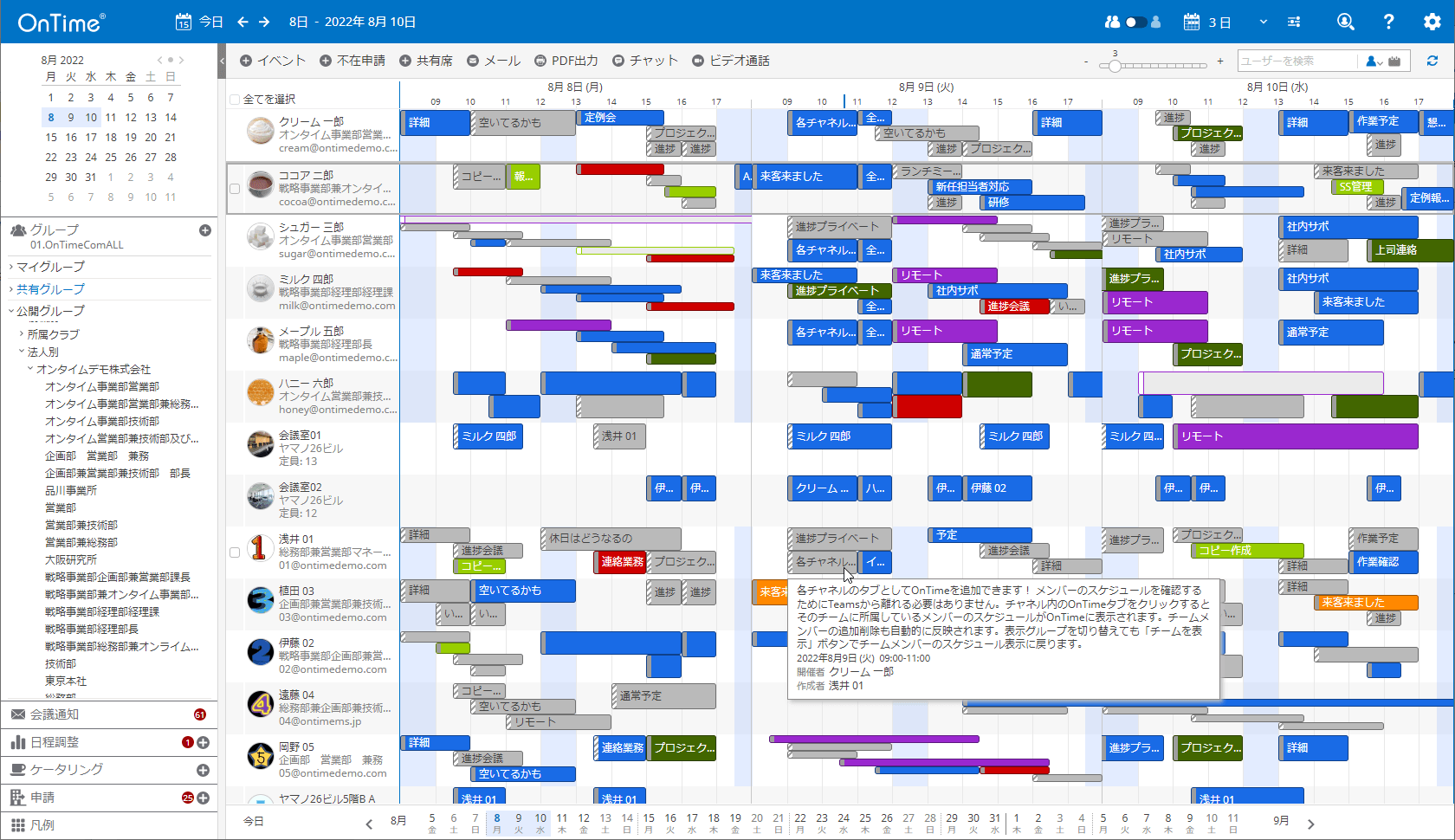Expand the マイグループ section
This screenshot has width=1455, height=840.
(x=48, y=267)
